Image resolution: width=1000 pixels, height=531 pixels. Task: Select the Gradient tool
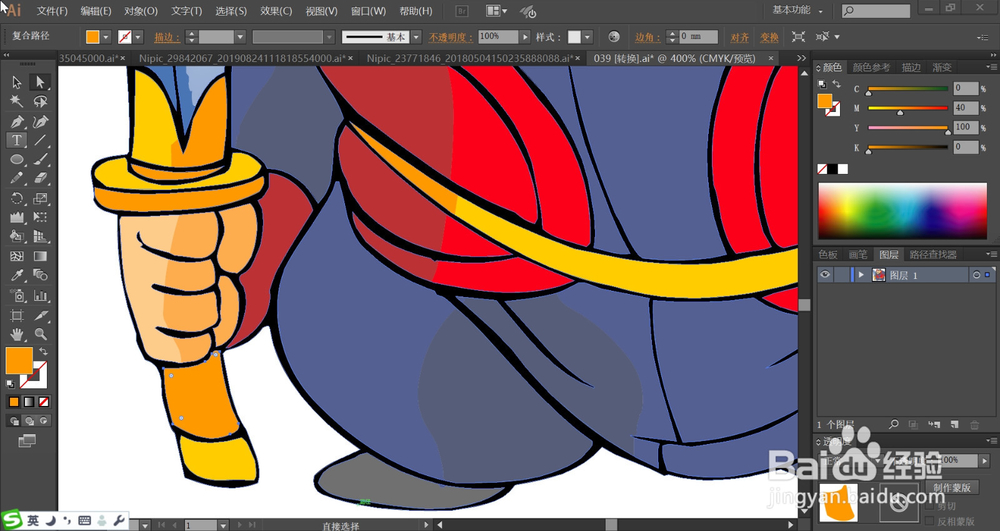pyautogui.click(x=40, y=256)
